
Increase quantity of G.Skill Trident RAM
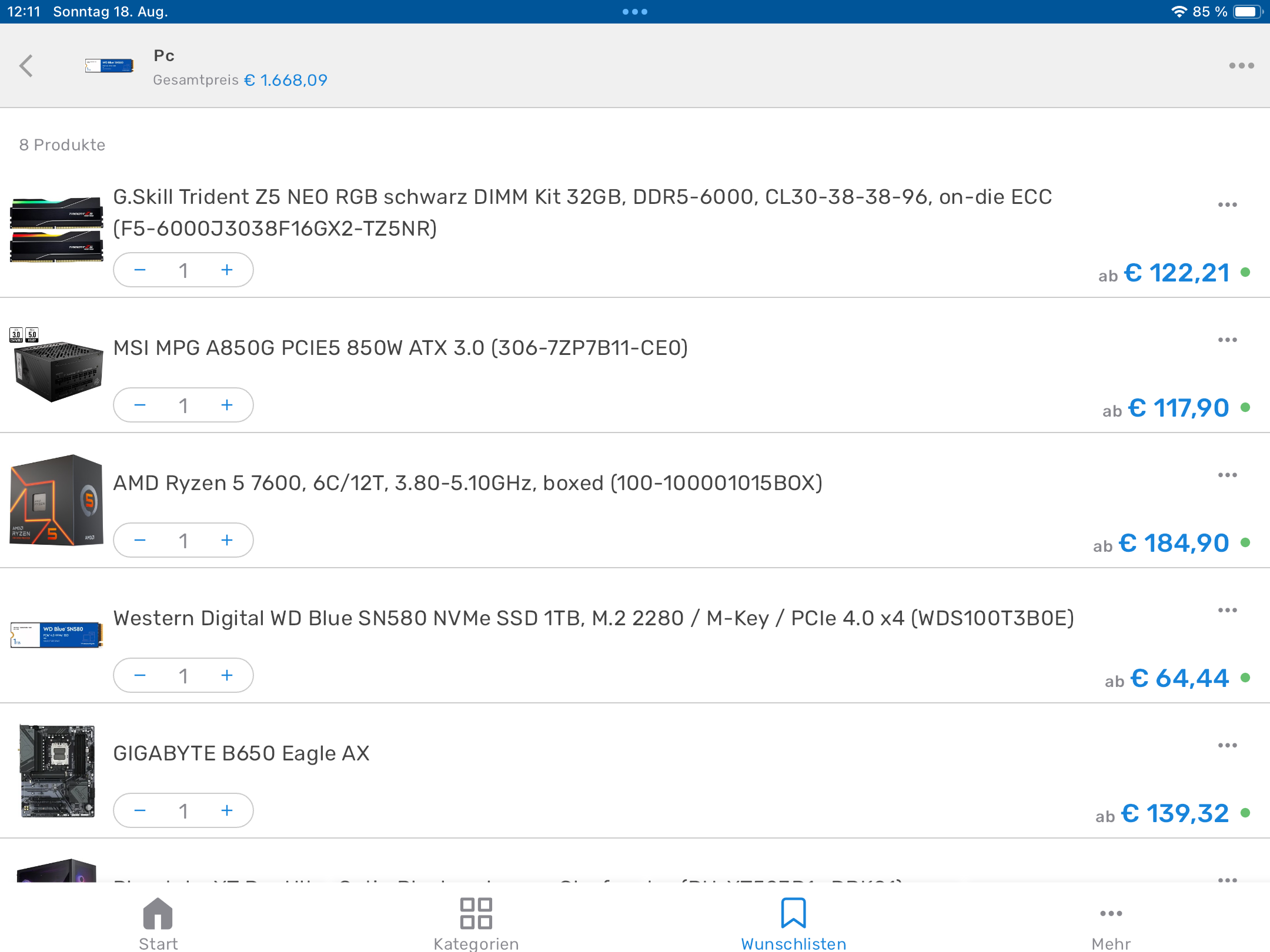click(227, 270)
